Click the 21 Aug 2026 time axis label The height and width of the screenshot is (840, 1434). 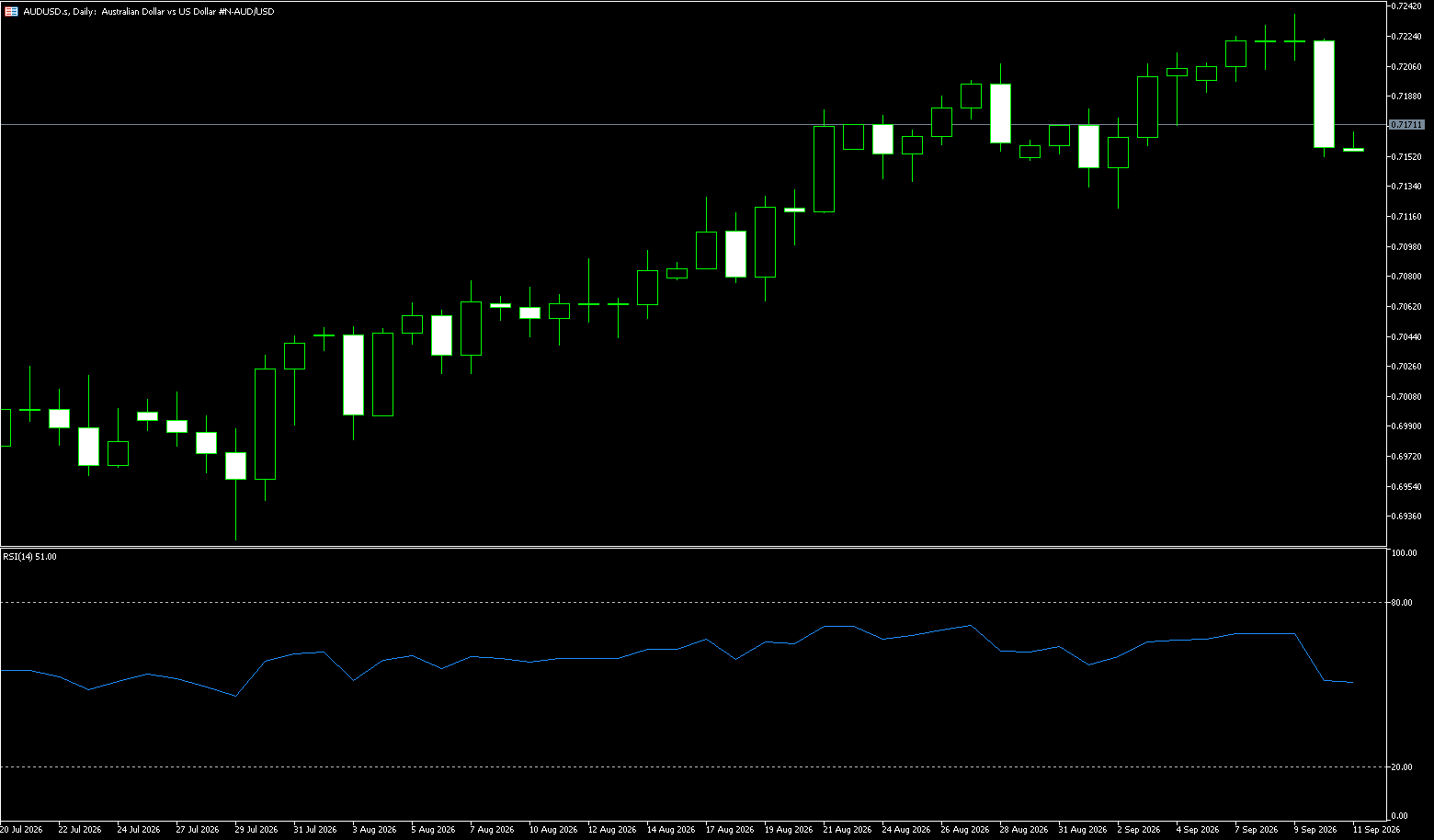coord(848,830)
